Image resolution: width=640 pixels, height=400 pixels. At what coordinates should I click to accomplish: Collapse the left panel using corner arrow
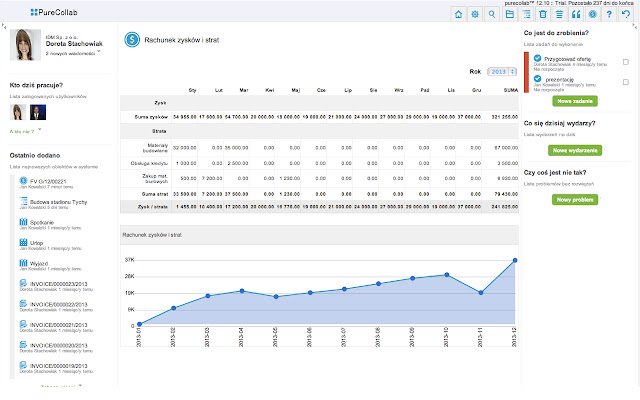point(4,27)
